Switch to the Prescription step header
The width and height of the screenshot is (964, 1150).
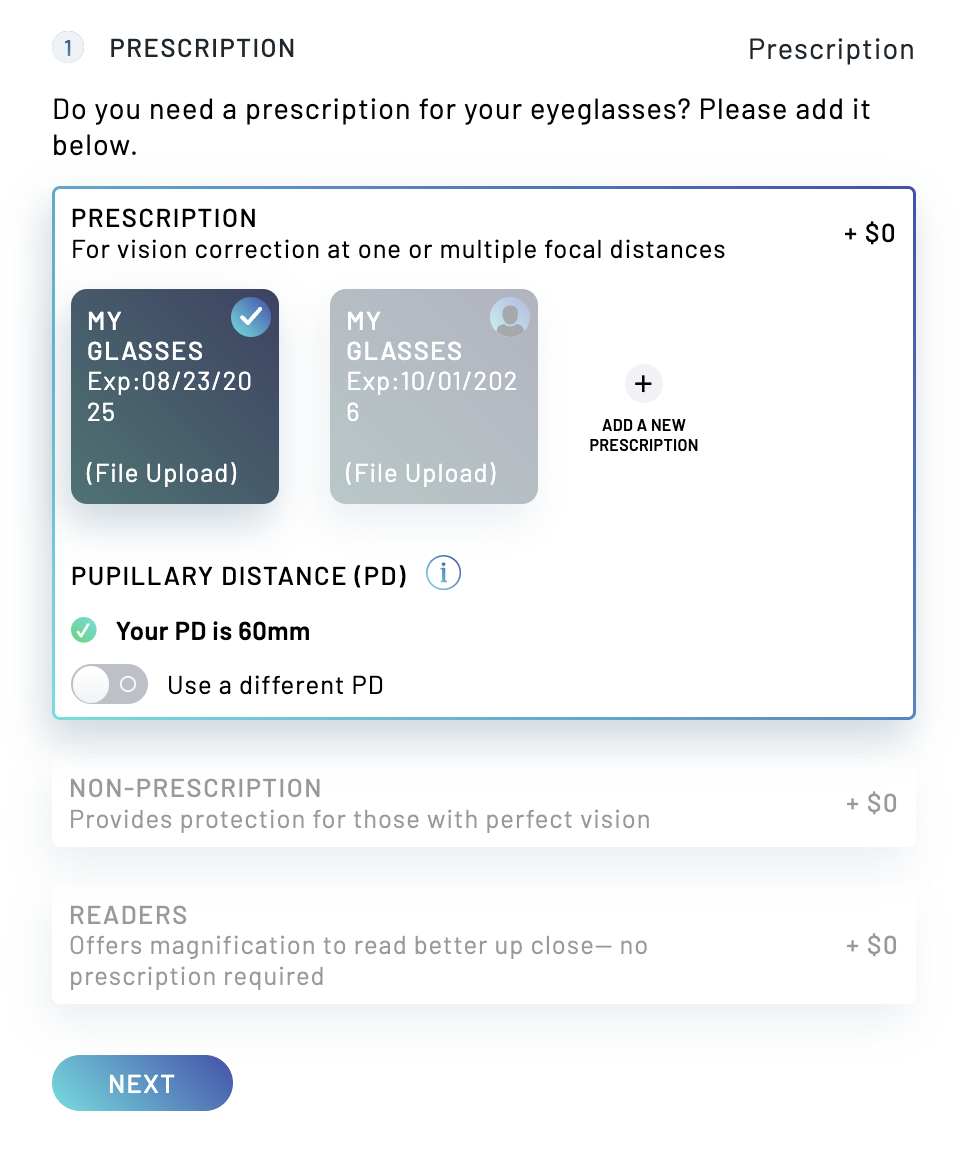click(x=831, y=48)
